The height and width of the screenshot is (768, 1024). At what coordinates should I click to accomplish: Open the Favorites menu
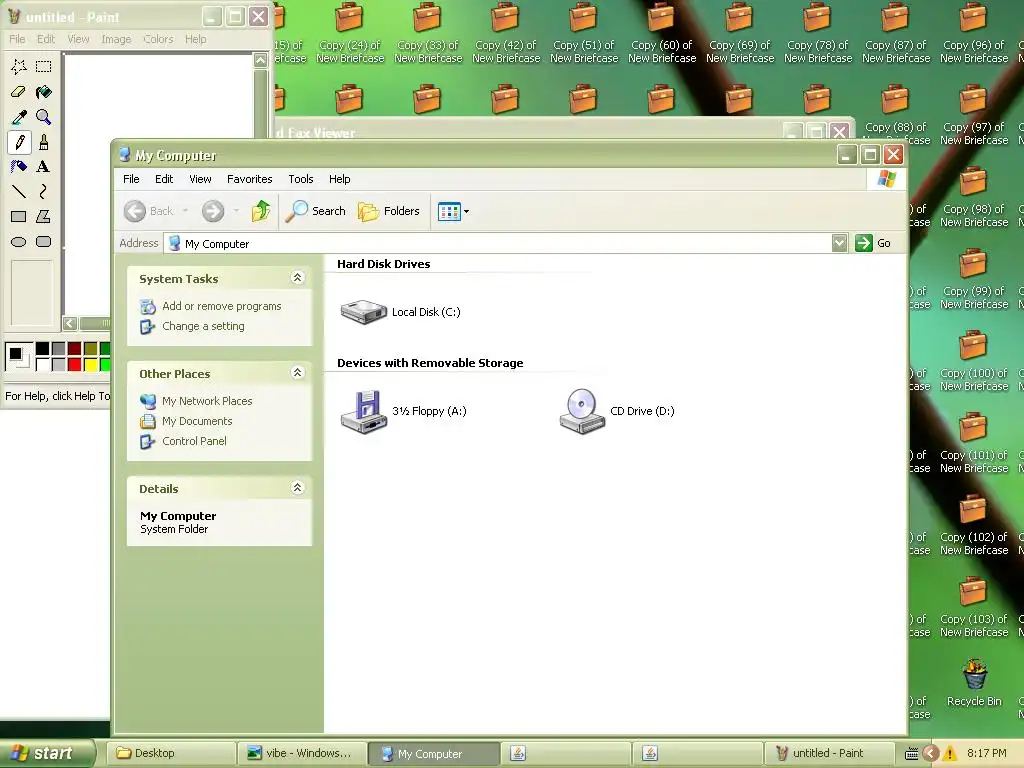coord(249,179)
